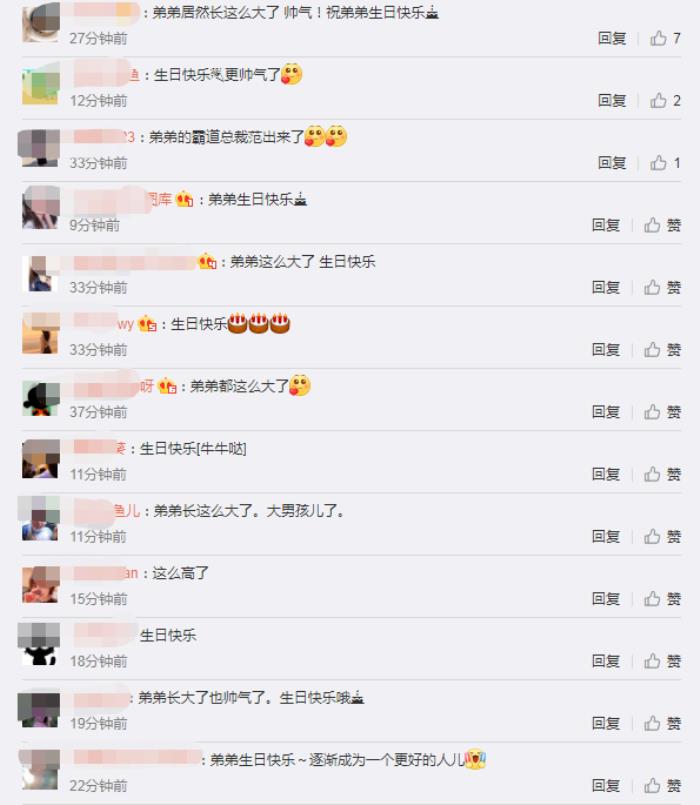Click thumbs-up on comment with 2 likes
Image resolution: width=700 pixels, height=805 pixels.
665,100
